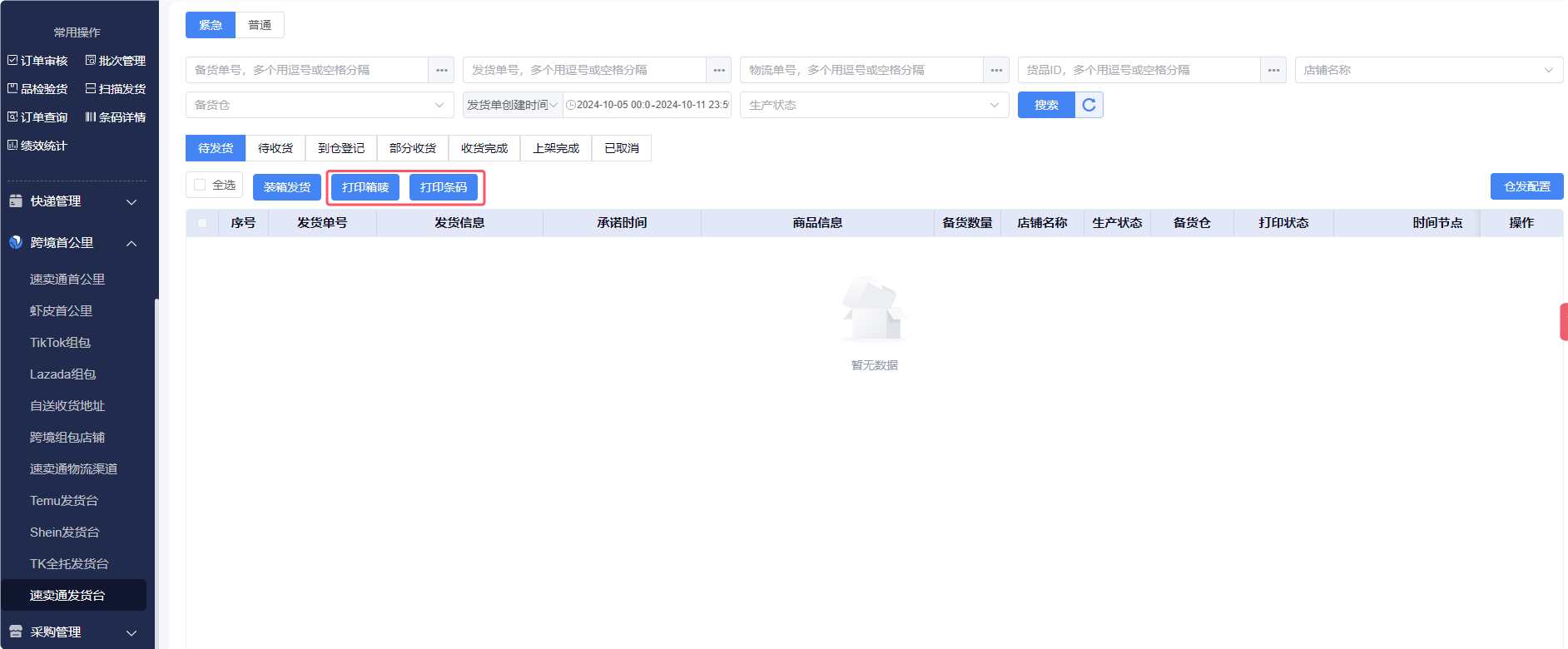Click the 打印状态 column header
Image resolution: width=1568 pixels, height=649 pixels.
pyautogui.click(x=1283, y=223)
